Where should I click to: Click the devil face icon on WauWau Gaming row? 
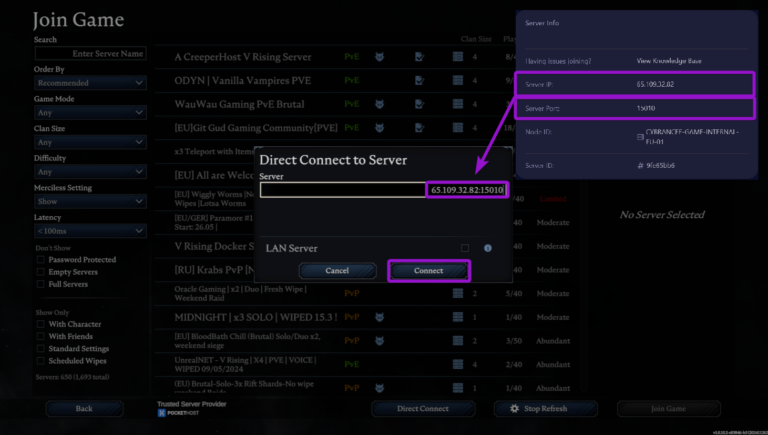[379, 104]
